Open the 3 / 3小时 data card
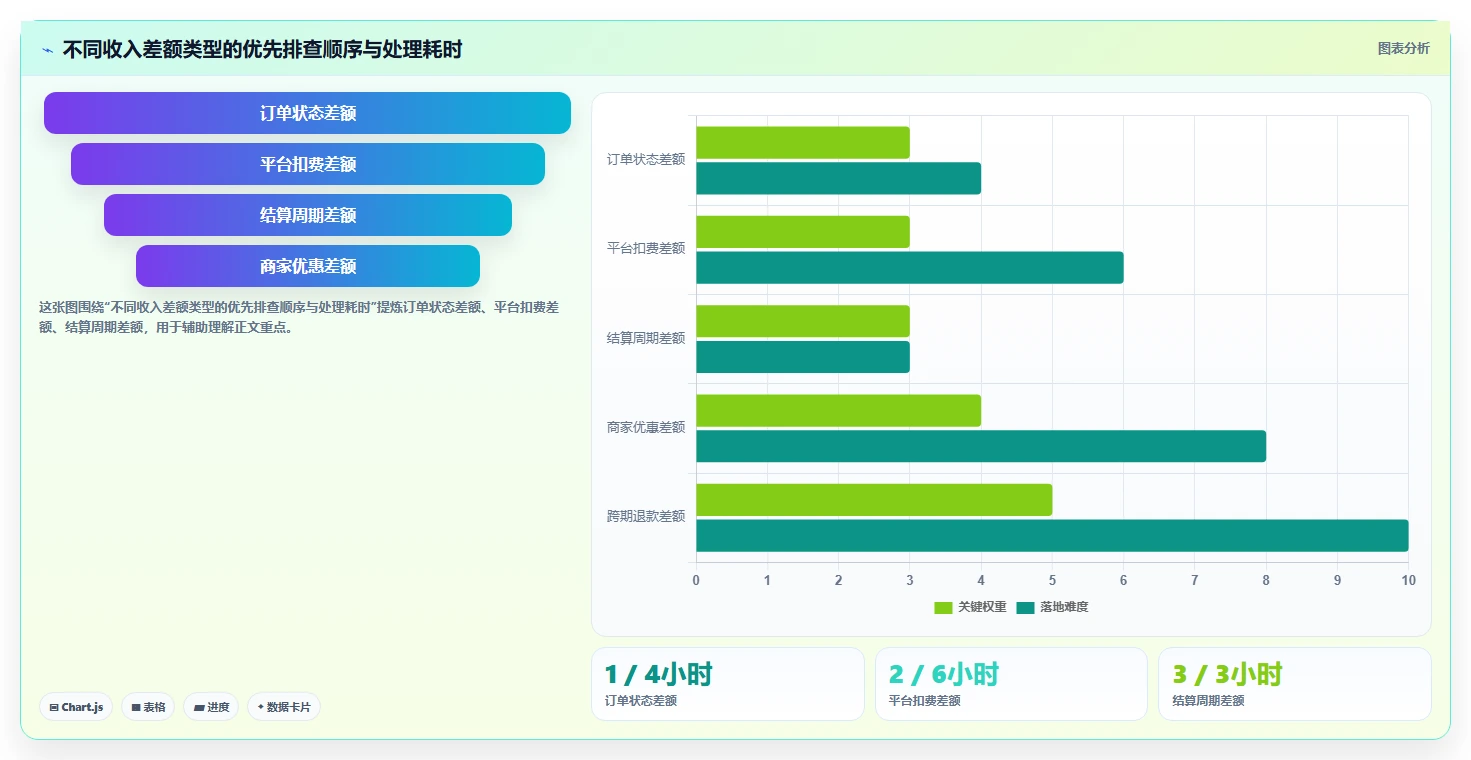 (1295, 684)
